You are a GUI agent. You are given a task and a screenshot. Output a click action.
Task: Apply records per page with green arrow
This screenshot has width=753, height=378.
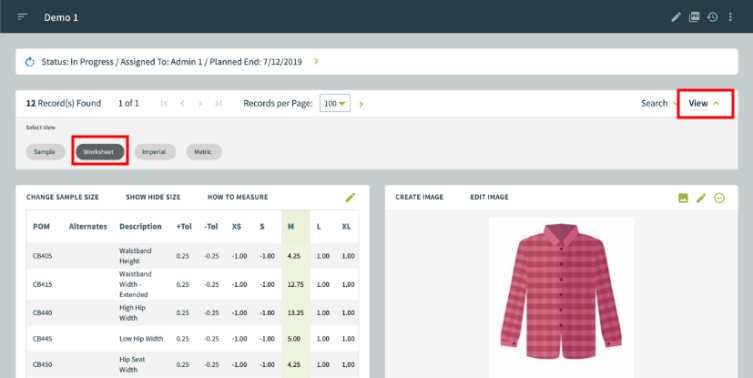[361, 104]
